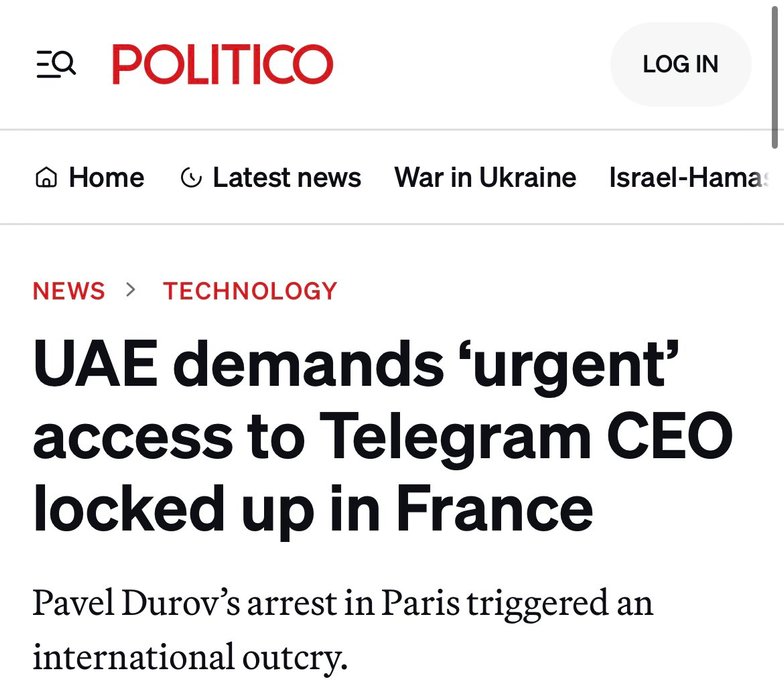Click the clock icon beside Latest news
Image resolution: width=784 pixels, height=700 pixels.
tap(190, 178)
